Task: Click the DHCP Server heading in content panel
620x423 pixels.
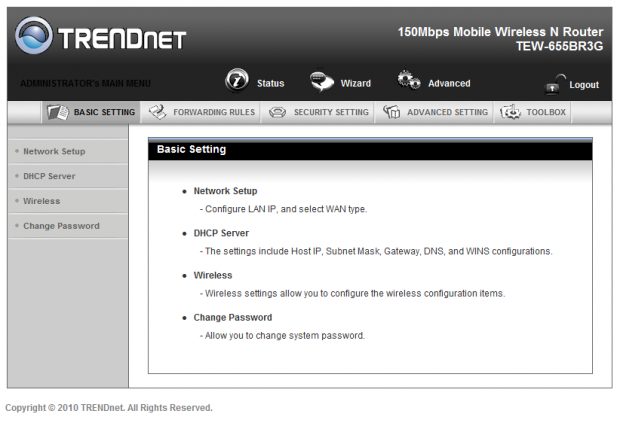Action: pyautogui.click(x=221, y=233)
